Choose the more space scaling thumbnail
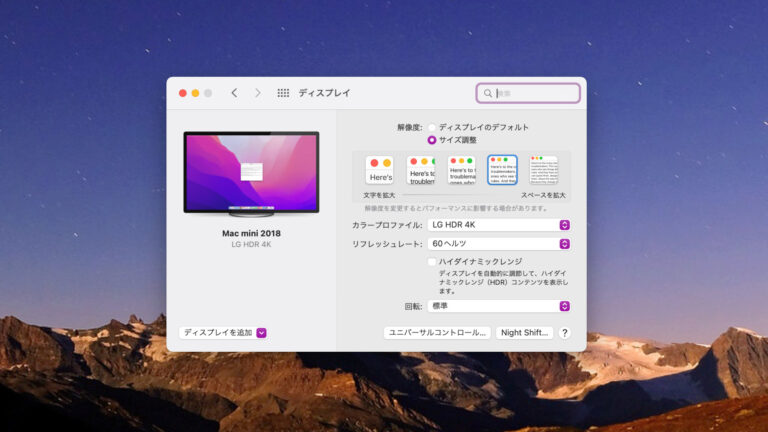Image resolution: width=768 pixels, height=432 pixels. coord(544,170)
